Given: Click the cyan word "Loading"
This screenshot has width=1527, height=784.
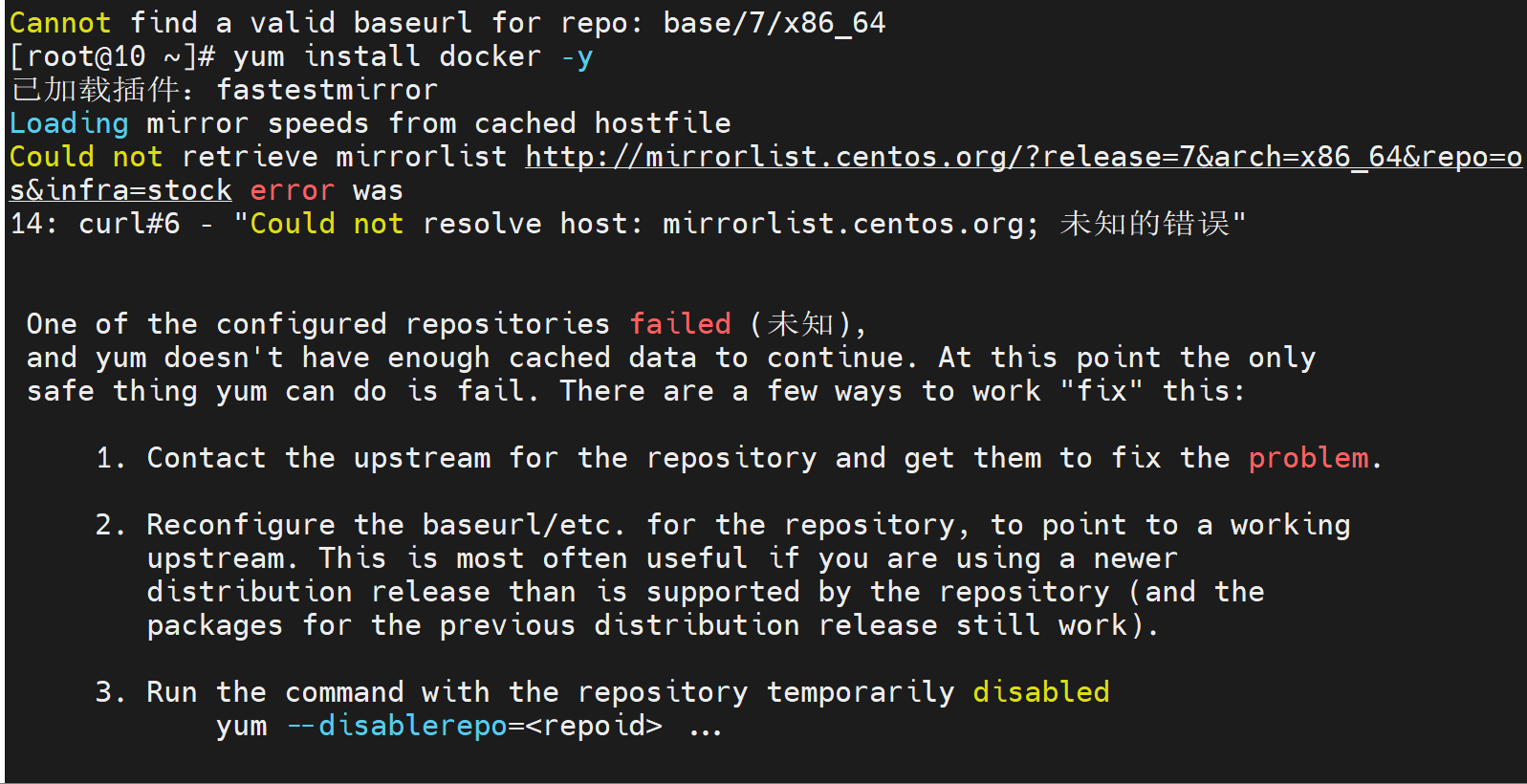Looking at the screenshot, I should [x=69, y=123].
